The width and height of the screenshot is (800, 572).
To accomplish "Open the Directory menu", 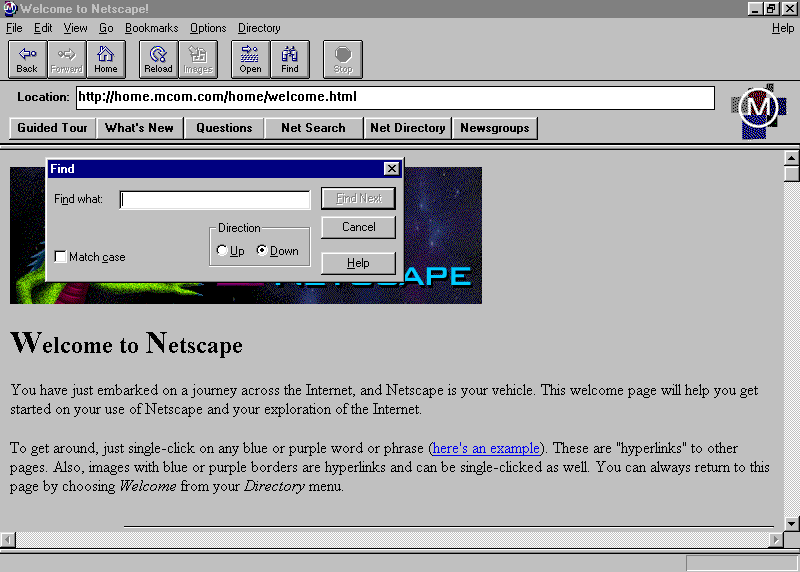I will pos(259,28).
